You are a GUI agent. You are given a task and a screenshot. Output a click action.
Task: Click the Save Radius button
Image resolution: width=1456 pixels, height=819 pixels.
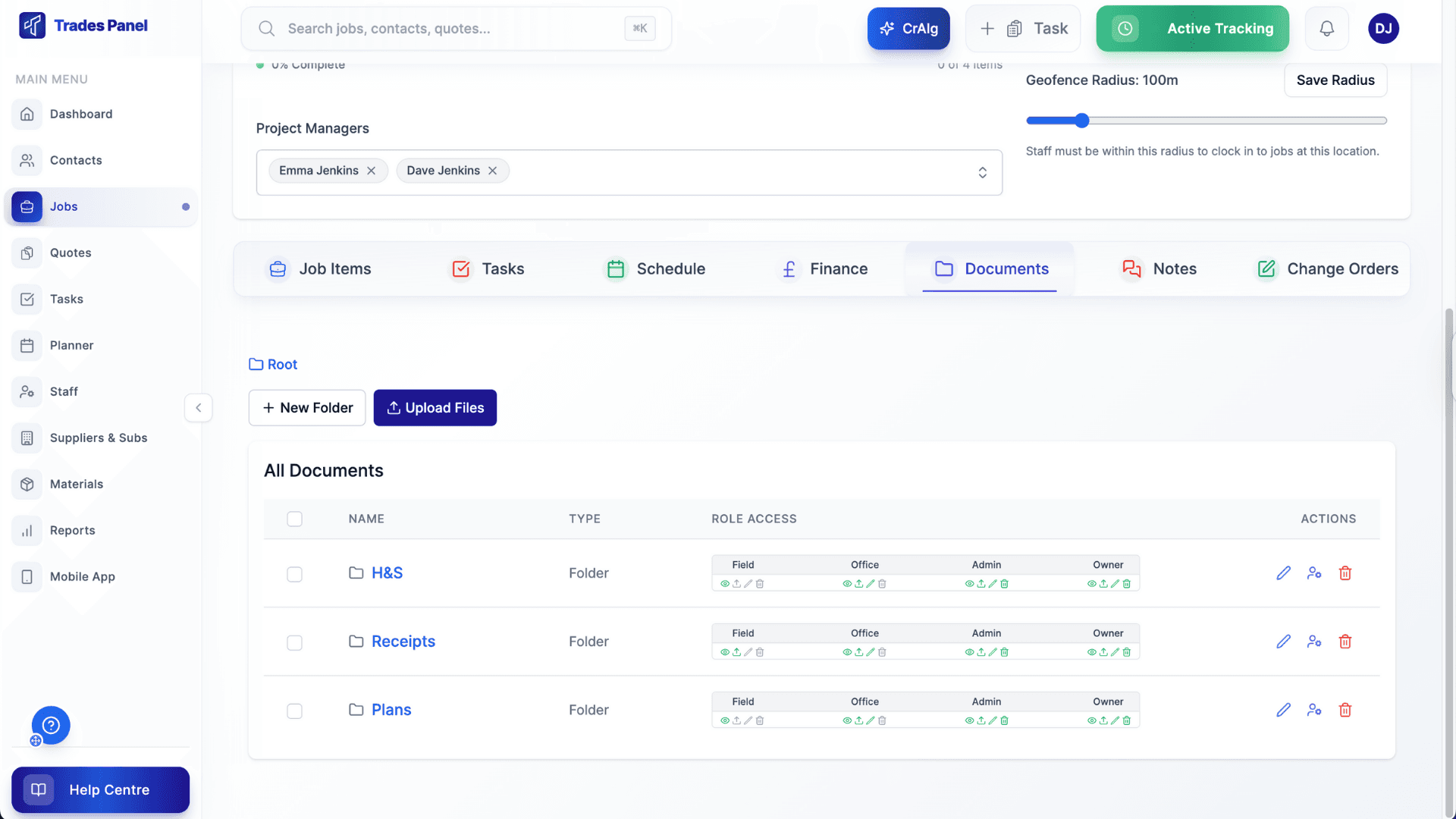1335,80
